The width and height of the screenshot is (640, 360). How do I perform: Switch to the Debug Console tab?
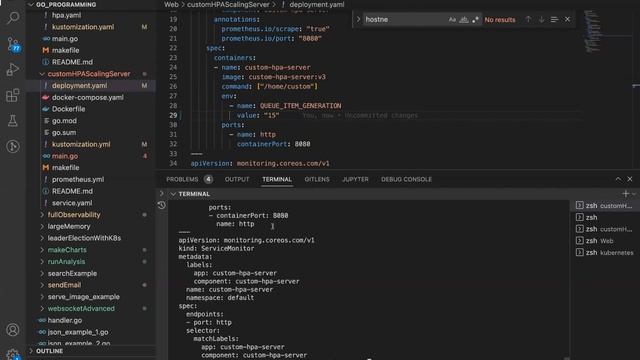click(406, 179)
